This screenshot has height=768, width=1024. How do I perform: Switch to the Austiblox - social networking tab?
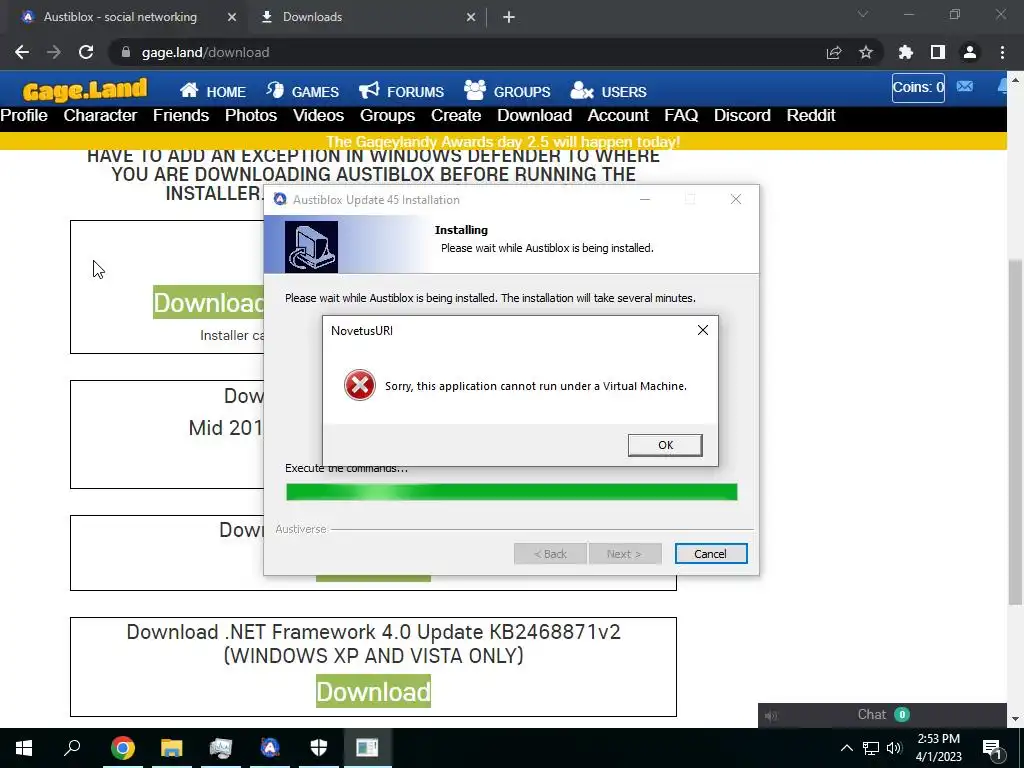click(120, 17)
